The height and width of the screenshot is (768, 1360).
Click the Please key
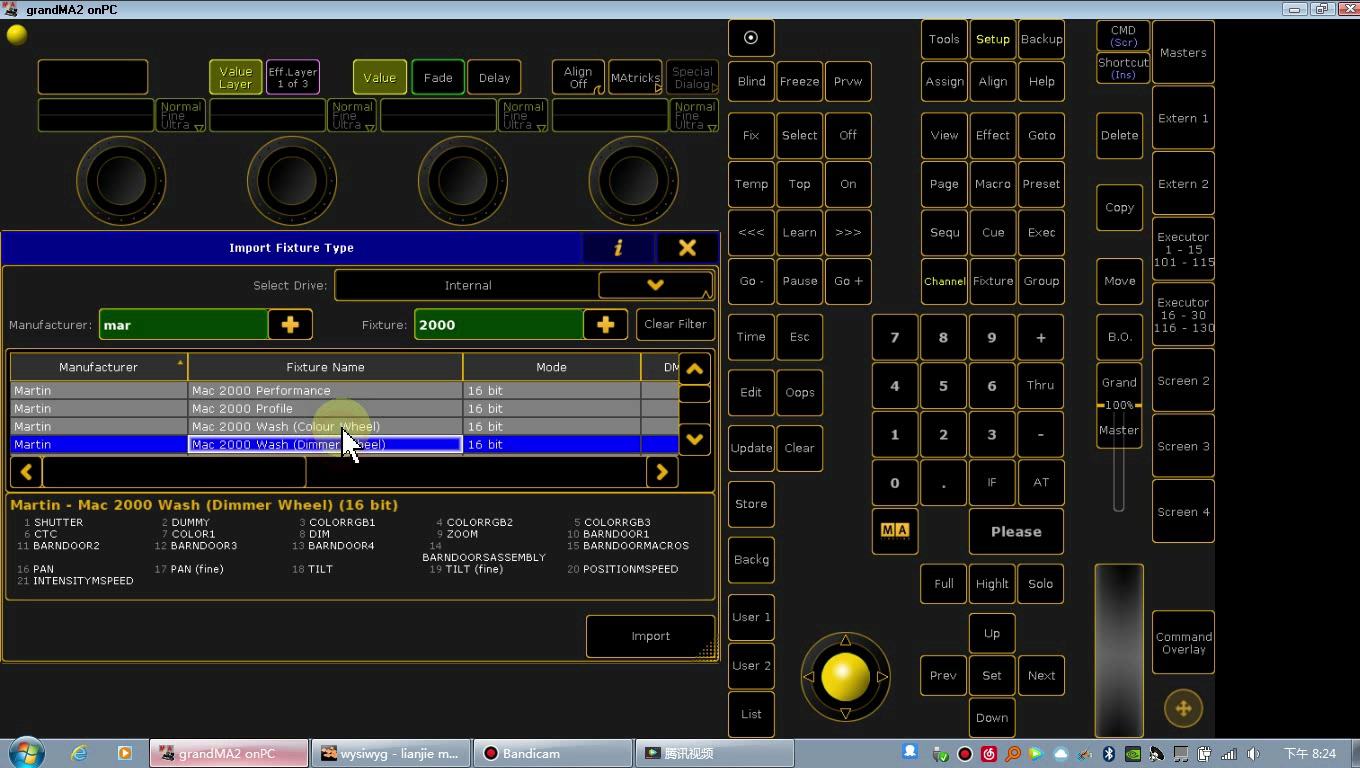[1016, 532]
